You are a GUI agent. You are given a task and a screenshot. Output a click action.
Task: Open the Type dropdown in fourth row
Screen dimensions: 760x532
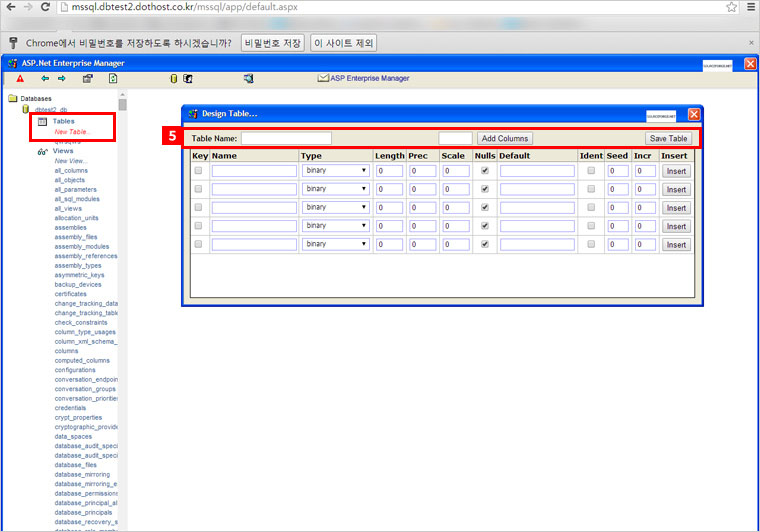point(335,226)
